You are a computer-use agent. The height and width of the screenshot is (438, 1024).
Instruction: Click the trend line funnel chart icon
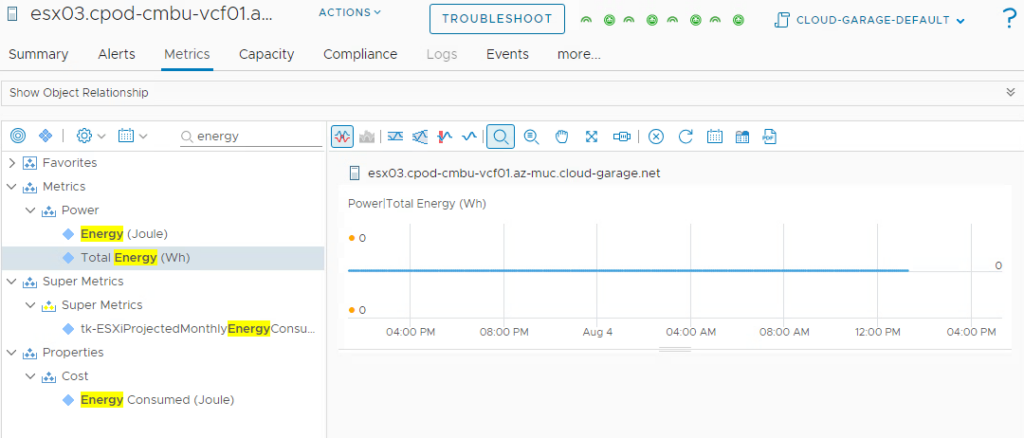tap(420, 136)
